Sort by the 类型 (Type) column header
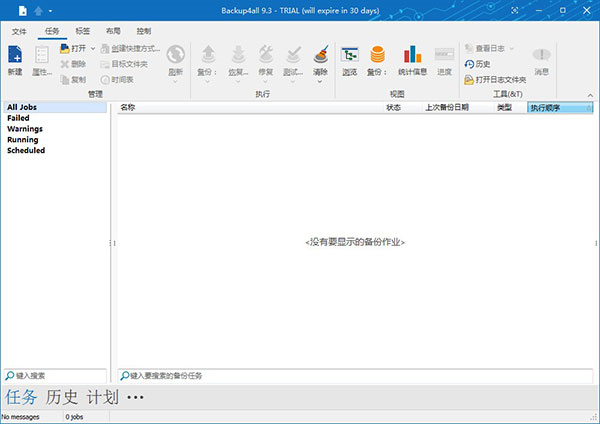The width and height of the screenshot is (600, 424). (510, 108)
